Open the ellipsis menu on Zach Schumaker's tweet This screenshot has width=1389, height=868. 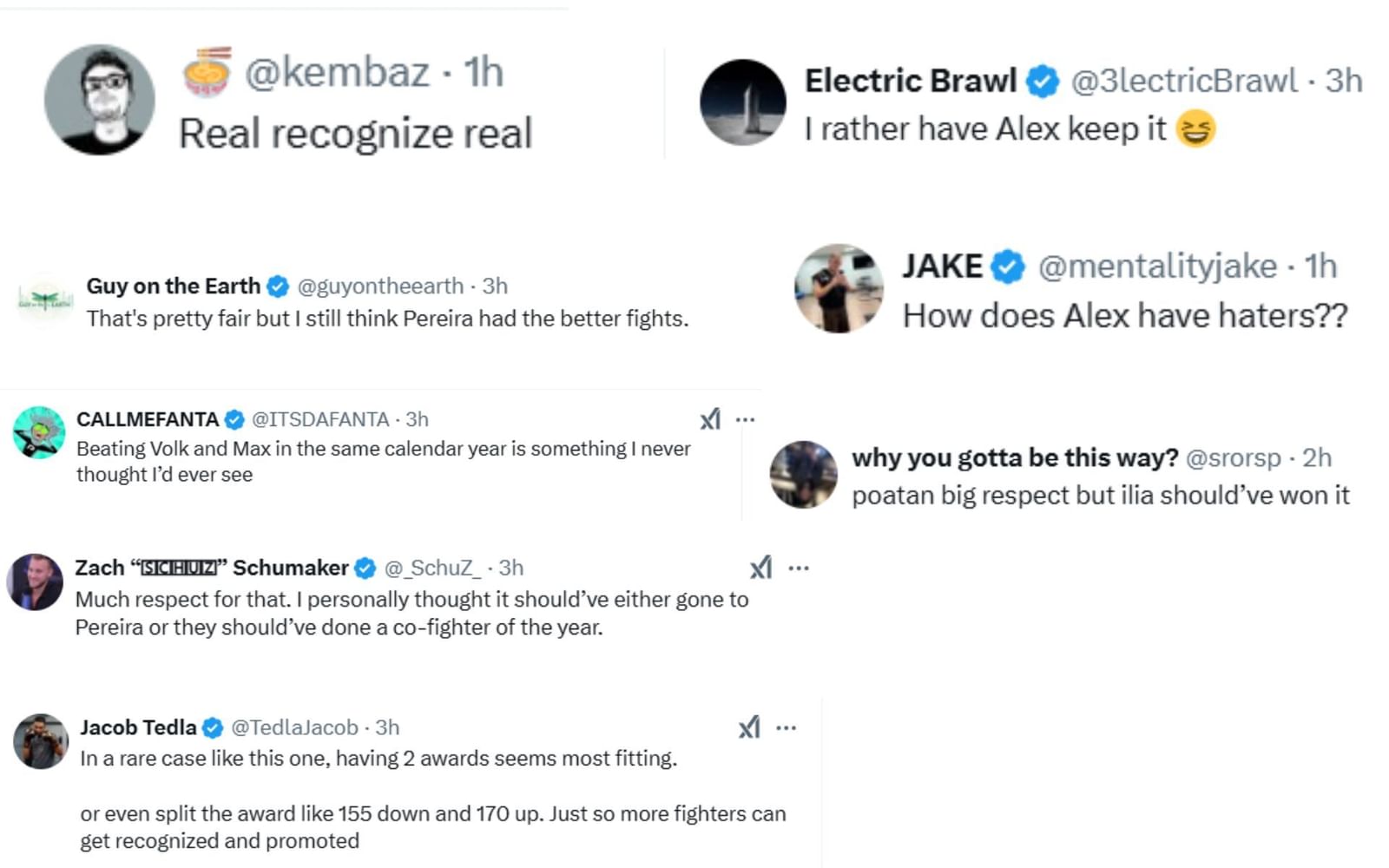[800, 569]
